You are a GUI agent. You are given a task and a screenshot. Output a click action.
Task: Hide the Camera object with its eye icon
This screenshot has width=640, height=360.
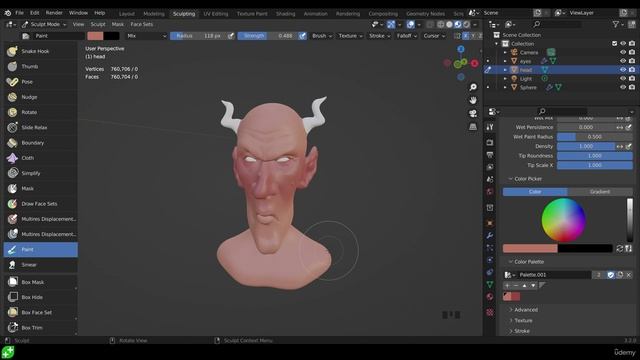coord(623,52)
